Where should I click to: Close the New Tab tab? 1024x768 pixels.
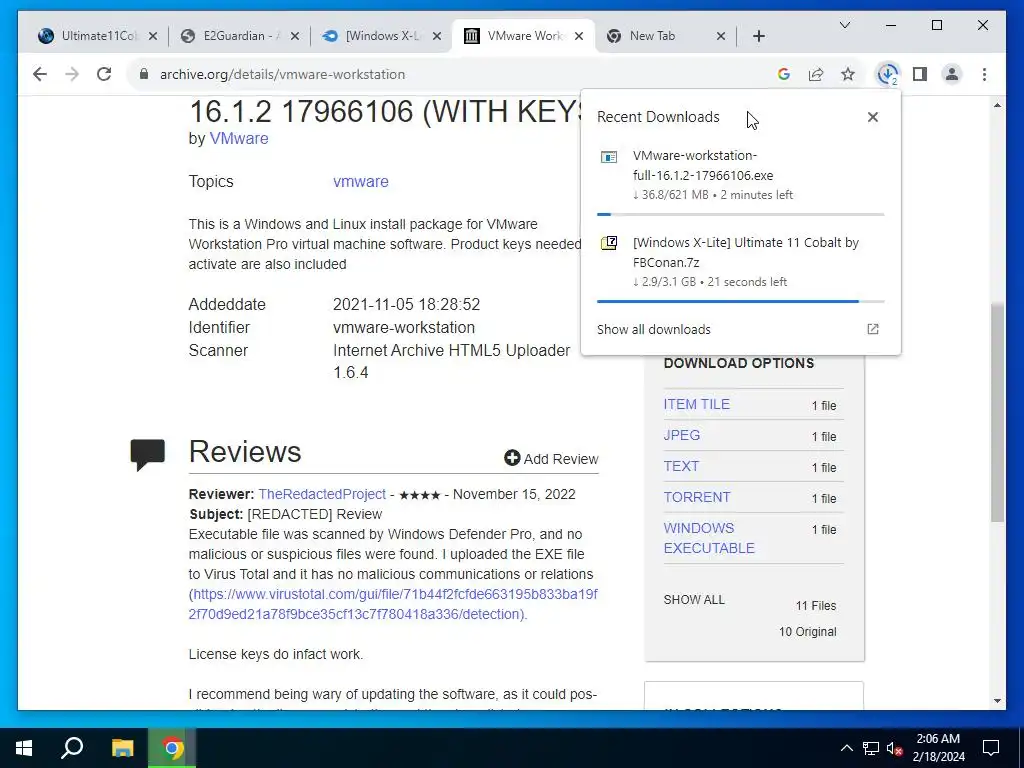720,36
